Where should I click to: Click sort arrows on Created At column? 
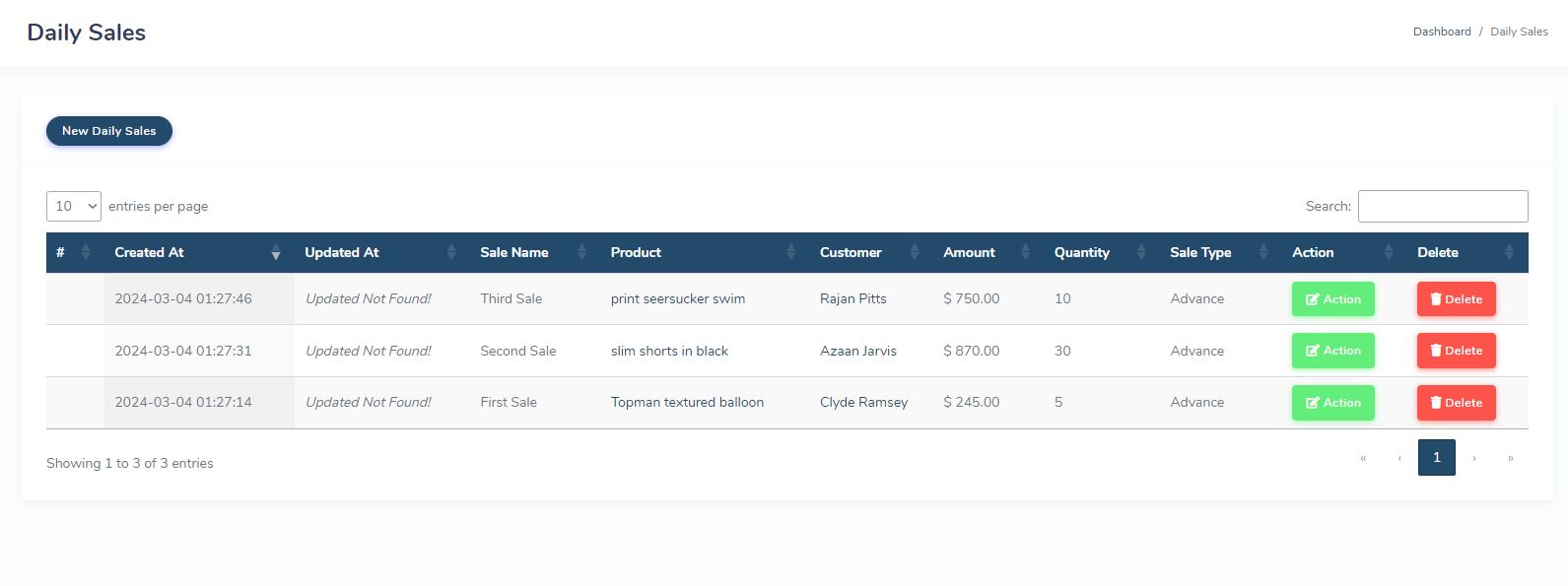pos(276,252)
